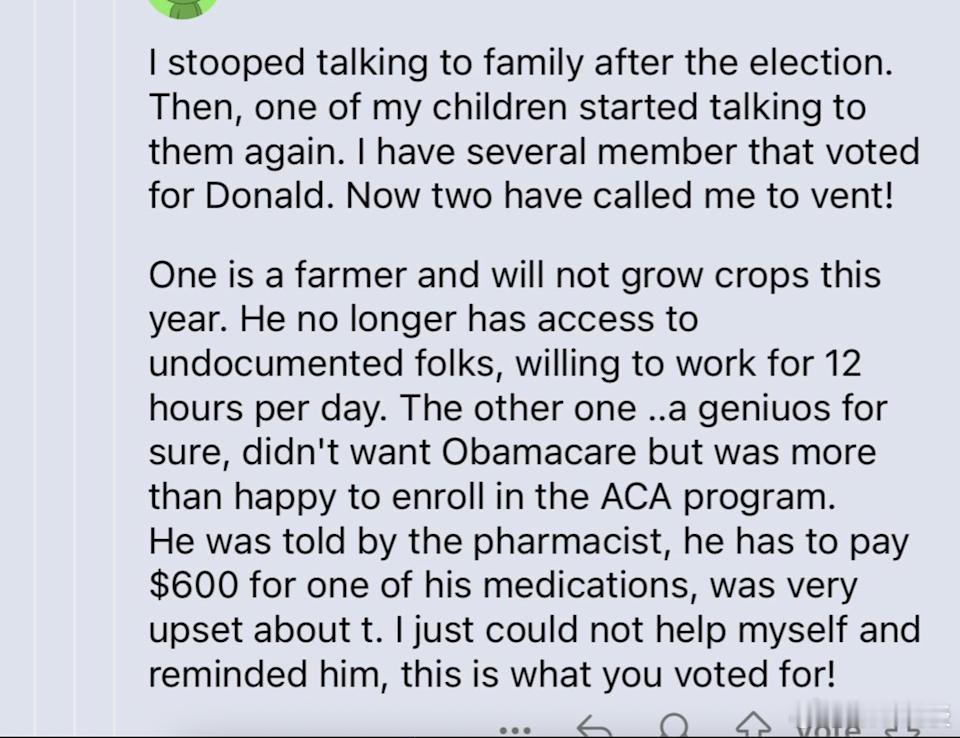Tap the paragraph starting 'I stooped talking'
The height and width of the screenshot is (738, 960).
click(x=534, y=129)
